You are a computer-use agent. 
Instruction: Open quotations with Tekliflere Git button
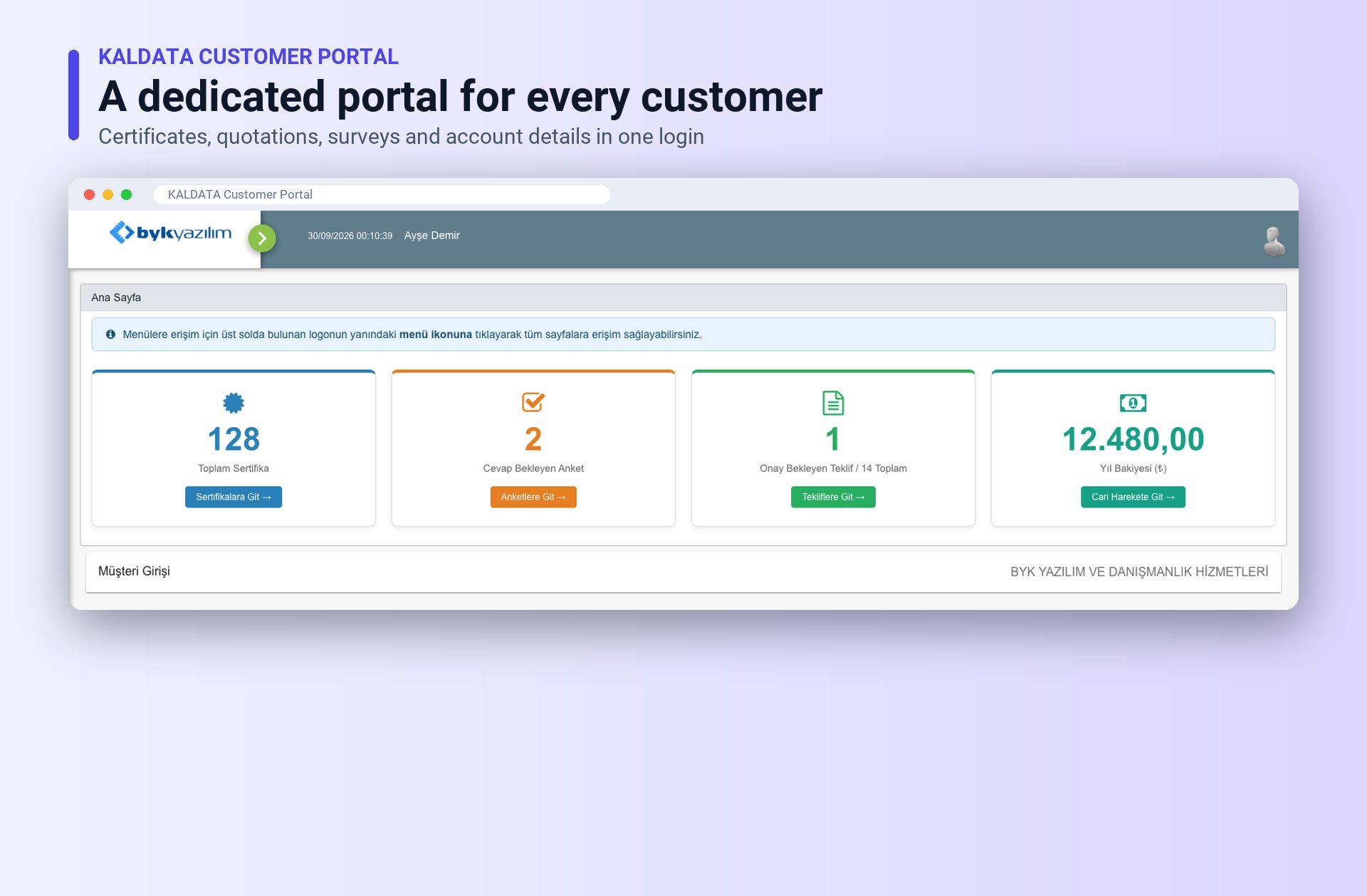point(833,497)
